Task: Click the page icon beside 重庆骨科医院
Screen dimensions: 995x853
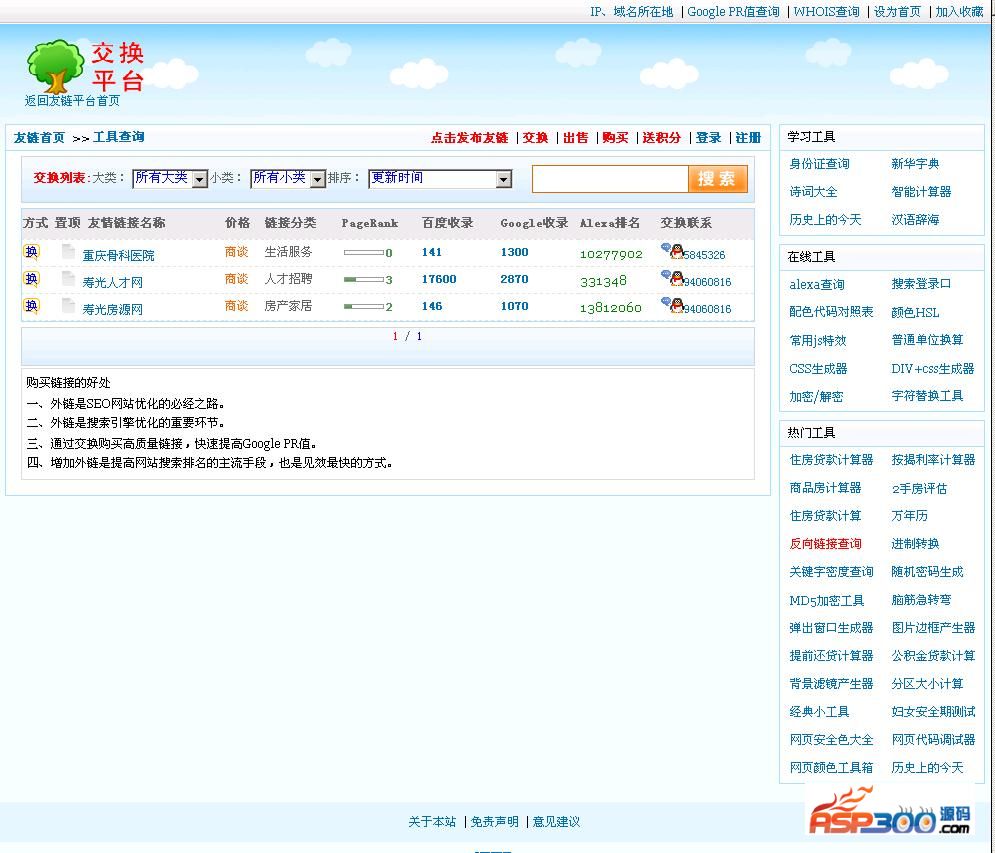Action: pyautogui.click(x=68, y=252)
